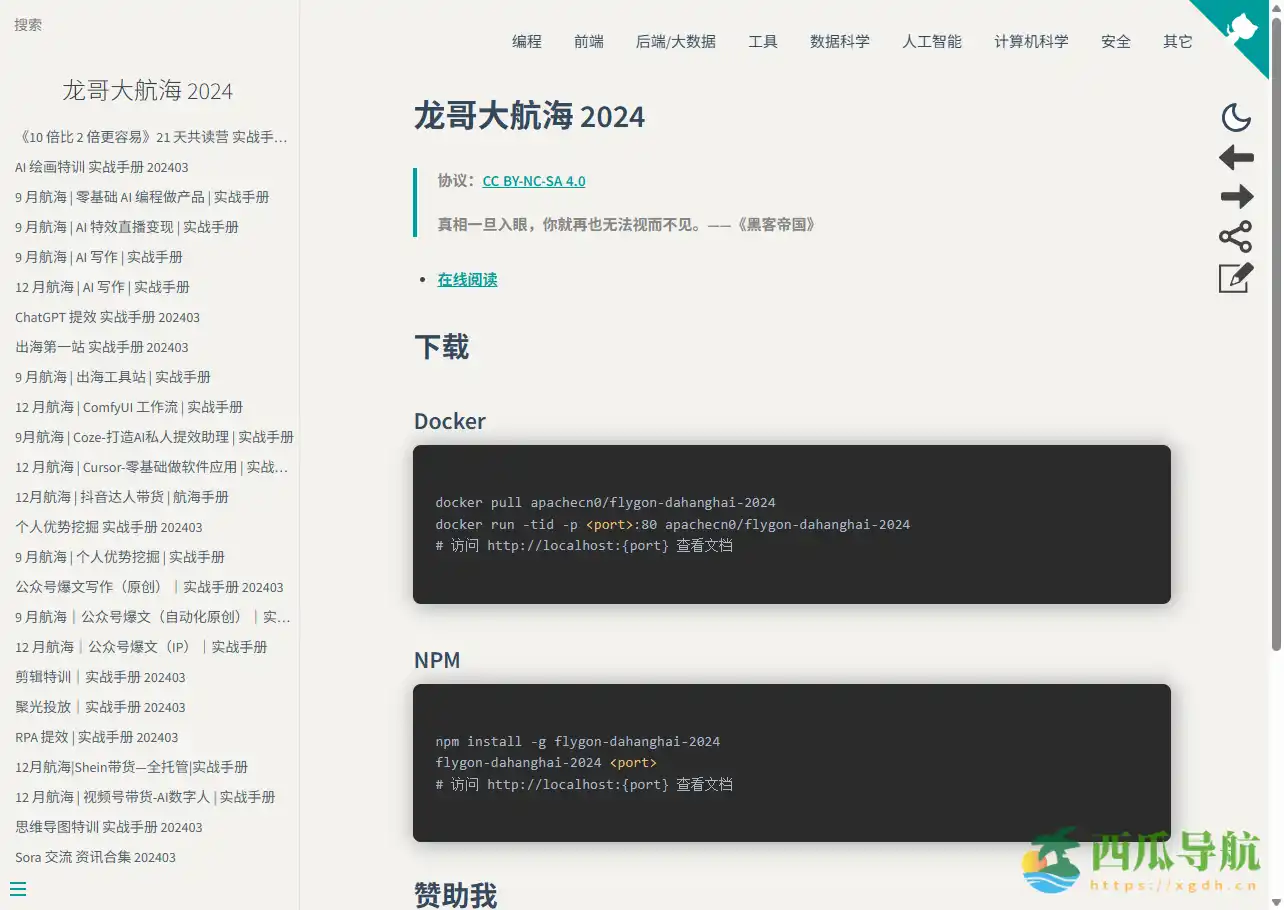
Task: Open the 其它 navigation menu
Action: point(1177,41)
